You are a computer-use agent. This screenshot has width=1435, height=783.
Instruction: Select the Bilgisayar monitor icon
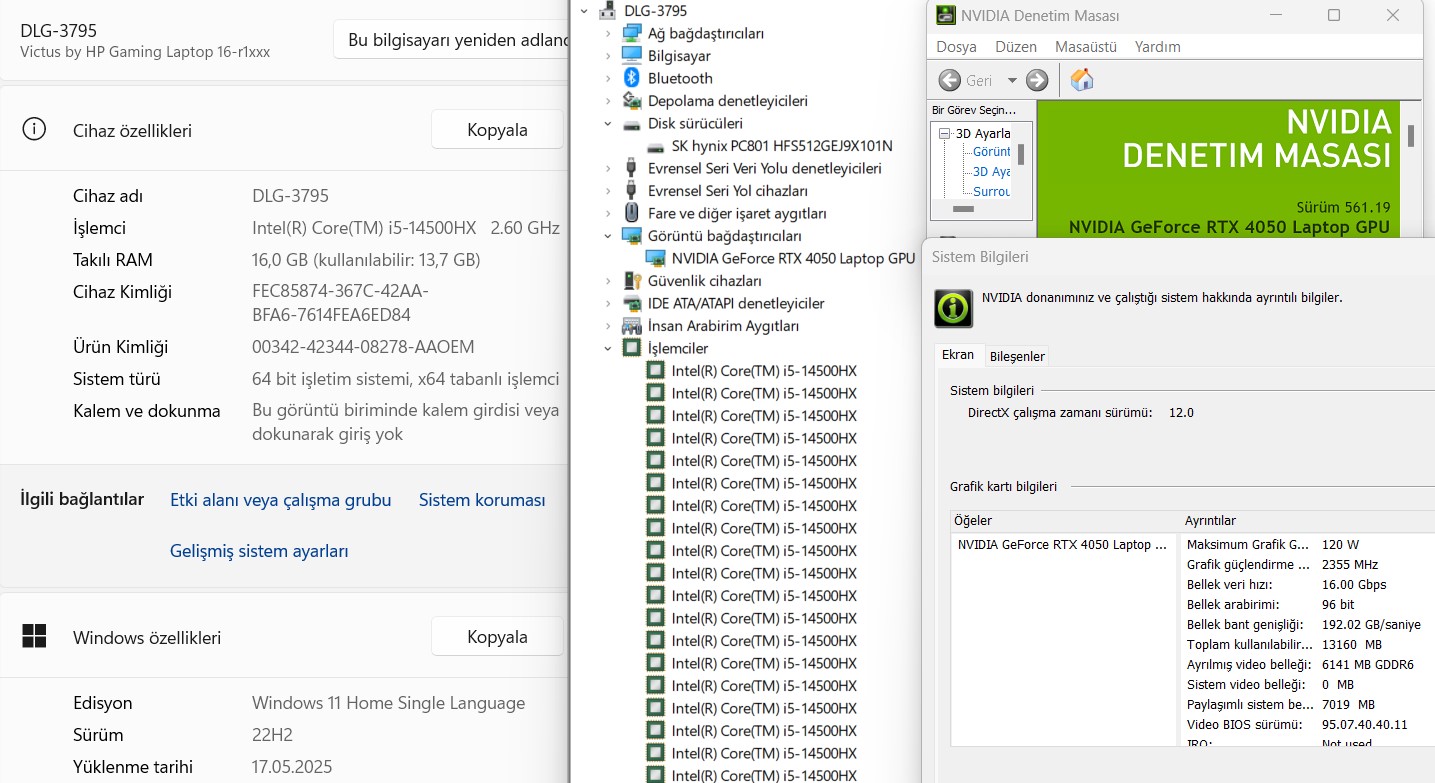click(631, 56)
